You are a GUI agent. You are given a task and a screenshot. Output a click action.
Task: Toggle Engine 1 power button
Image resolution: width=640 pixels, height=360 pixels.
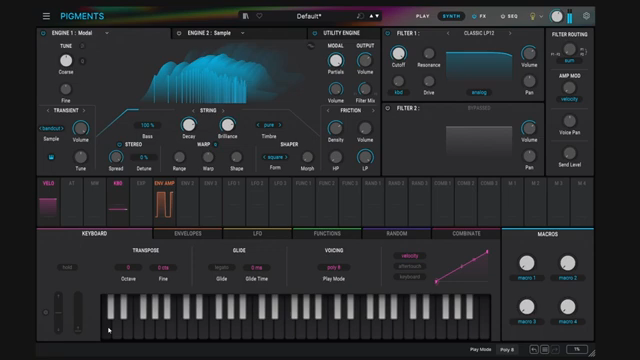pos(43,33)
